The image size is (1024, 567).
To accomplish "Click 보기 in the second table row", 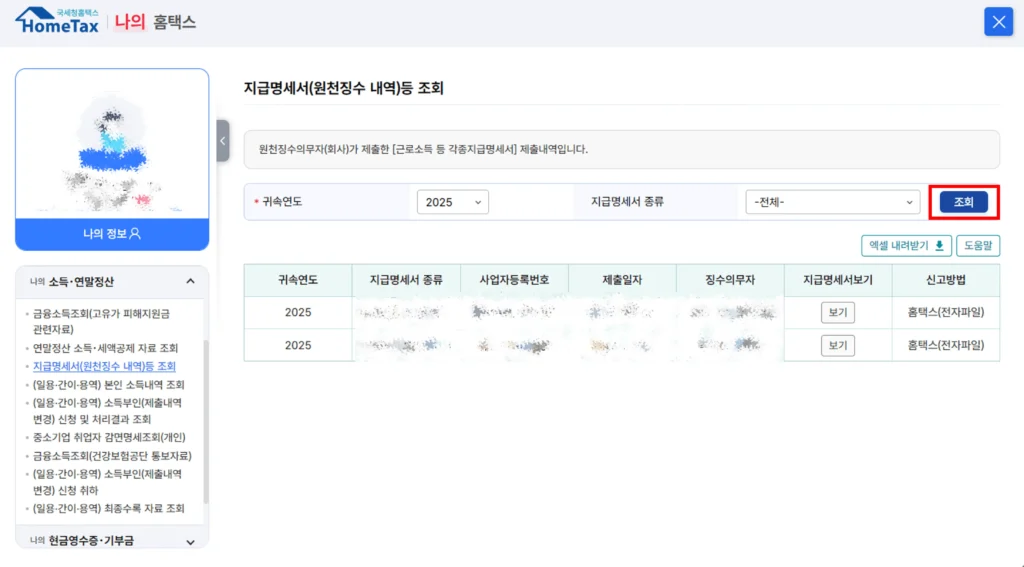I will [x=838, y=346].
